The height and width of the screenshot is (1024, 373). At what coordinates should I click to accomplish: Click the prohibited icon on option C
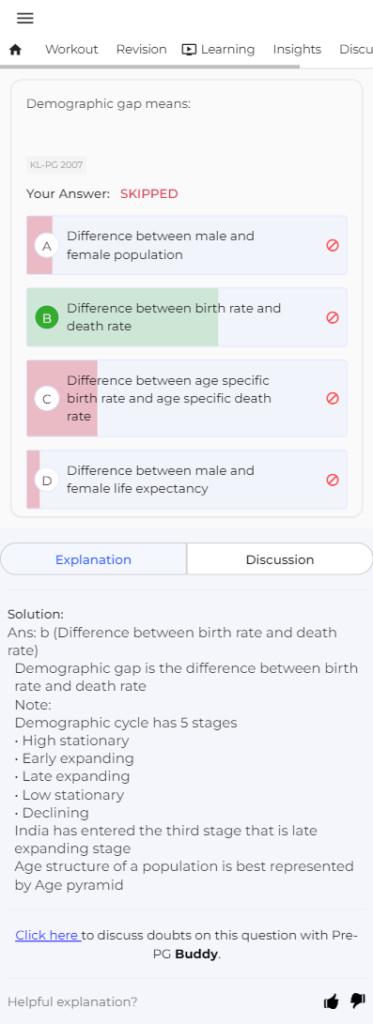tap(332, 398)
